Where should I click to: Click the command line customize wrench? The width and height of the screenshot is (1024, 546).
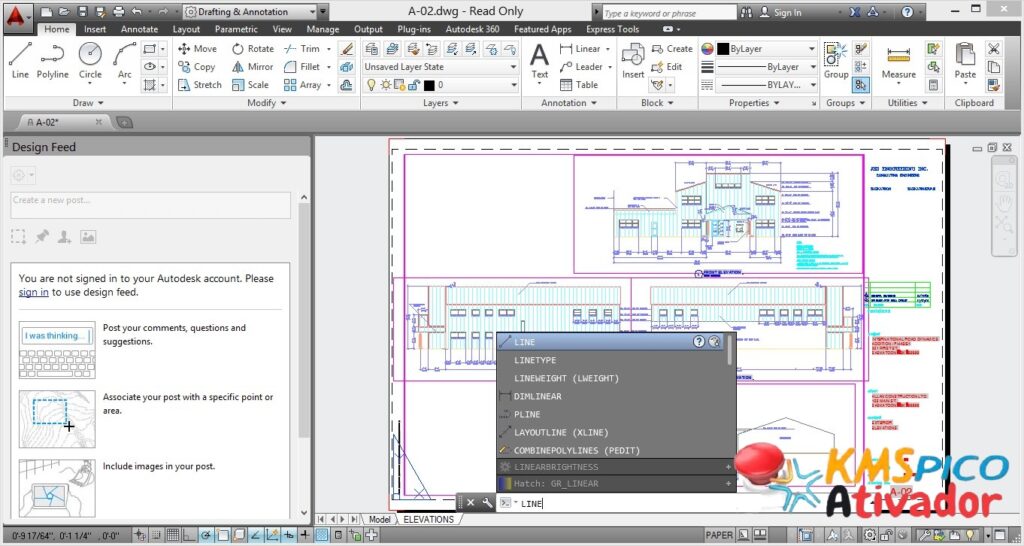[x=487, y=502]
